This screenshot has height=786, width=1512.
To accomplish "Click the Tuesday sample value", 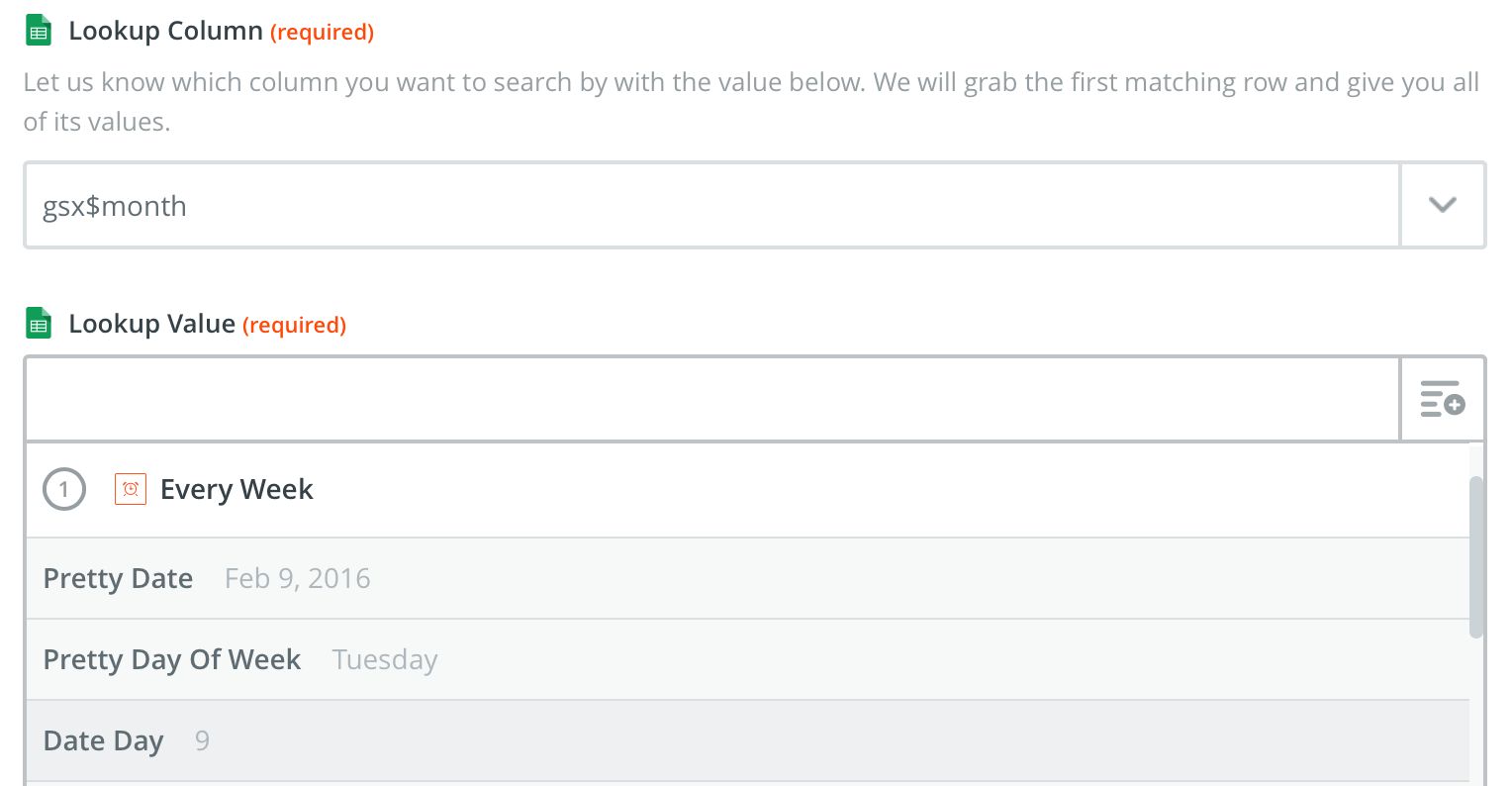I will (x=384, y=660).
